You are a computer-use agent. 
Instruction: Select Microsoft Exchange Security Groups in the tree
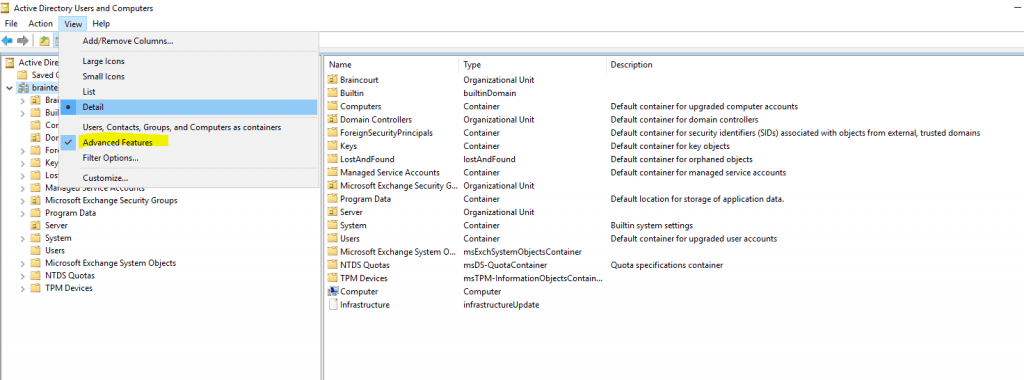point(111,200)
